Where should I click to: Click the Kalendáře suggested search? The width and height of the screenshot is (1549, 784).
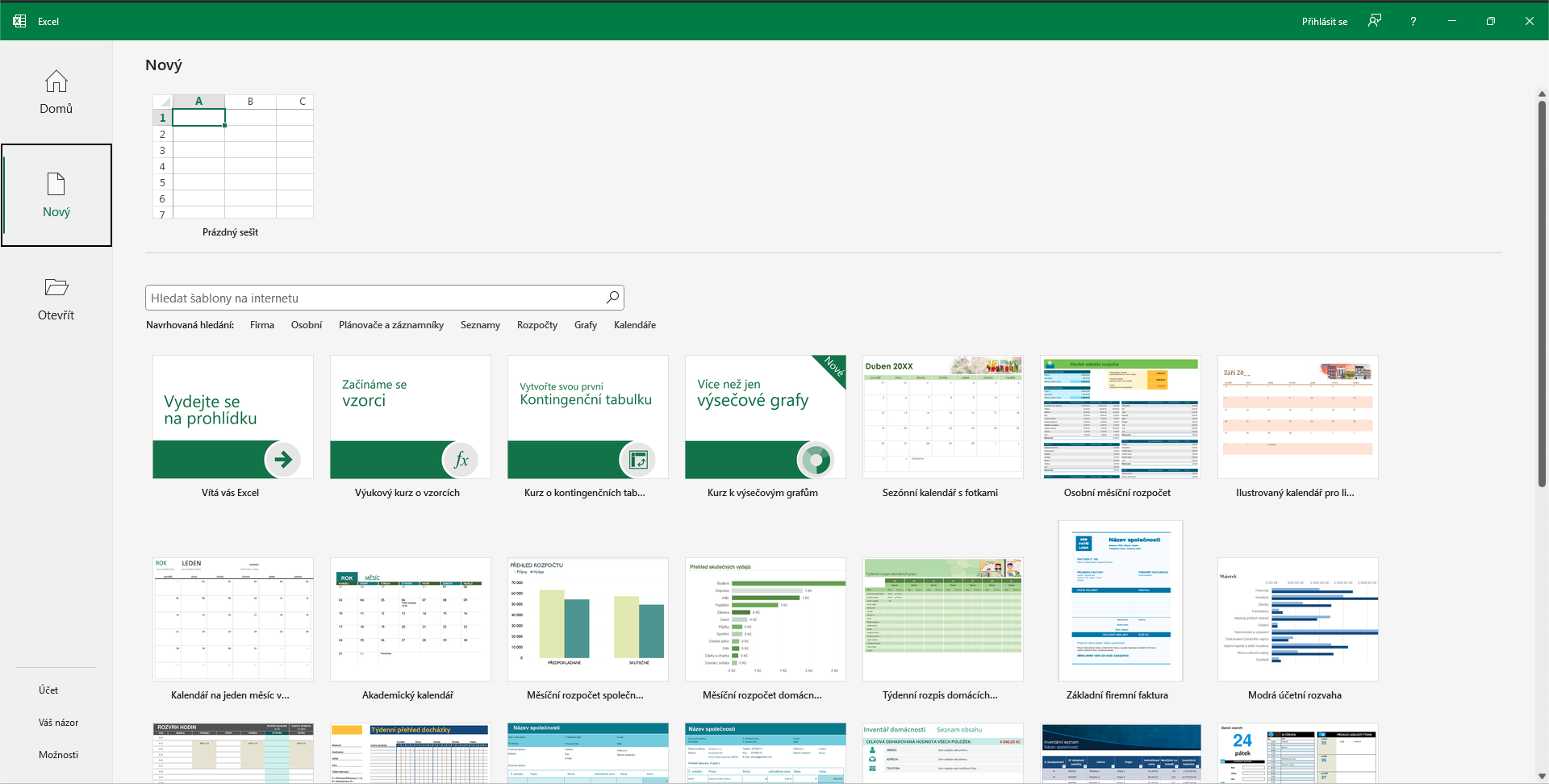pyautogui.click(x=635, y=325)
